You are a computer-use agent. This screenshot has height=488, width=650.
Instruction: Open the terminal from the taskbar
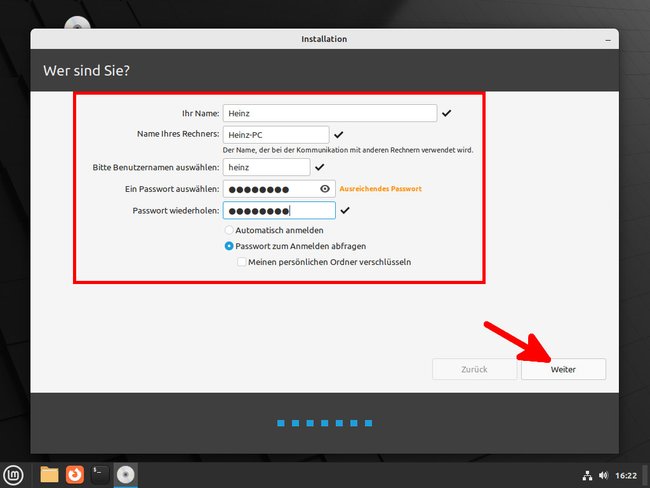[x=100, y=475]
